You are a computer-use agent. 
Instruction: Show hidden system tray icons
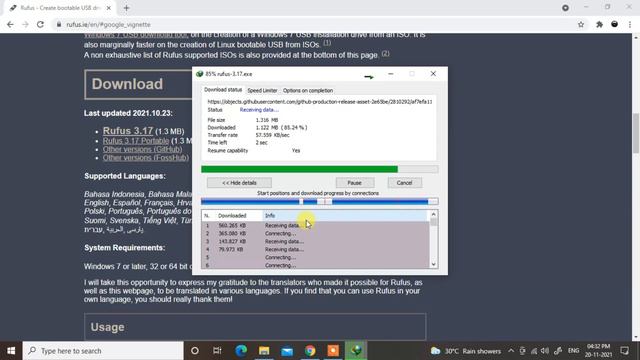(x=511, y=351)
